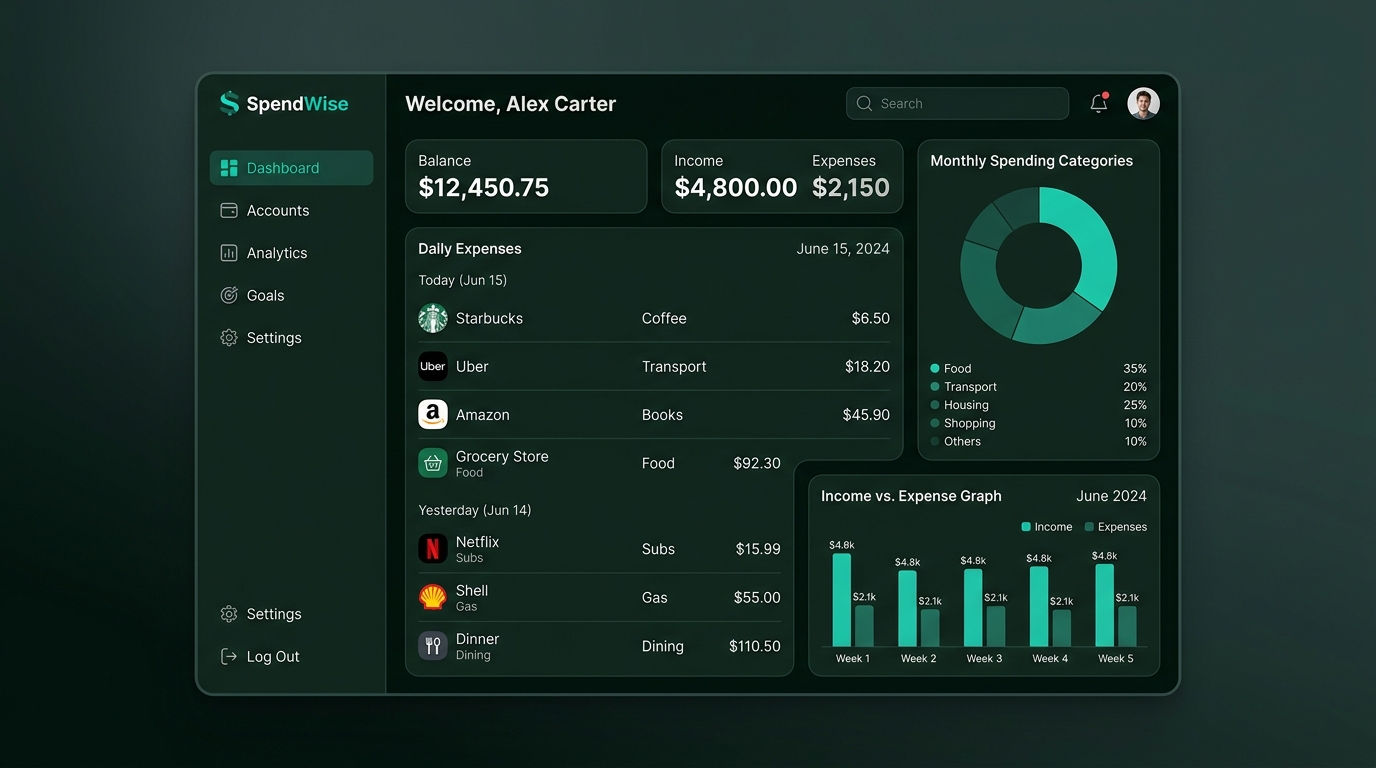This screenshot has height=768, width=1376.
Task: Select the Dinner fork-and-knife icon
Action: pyautogui.click(x=433, y=645)
